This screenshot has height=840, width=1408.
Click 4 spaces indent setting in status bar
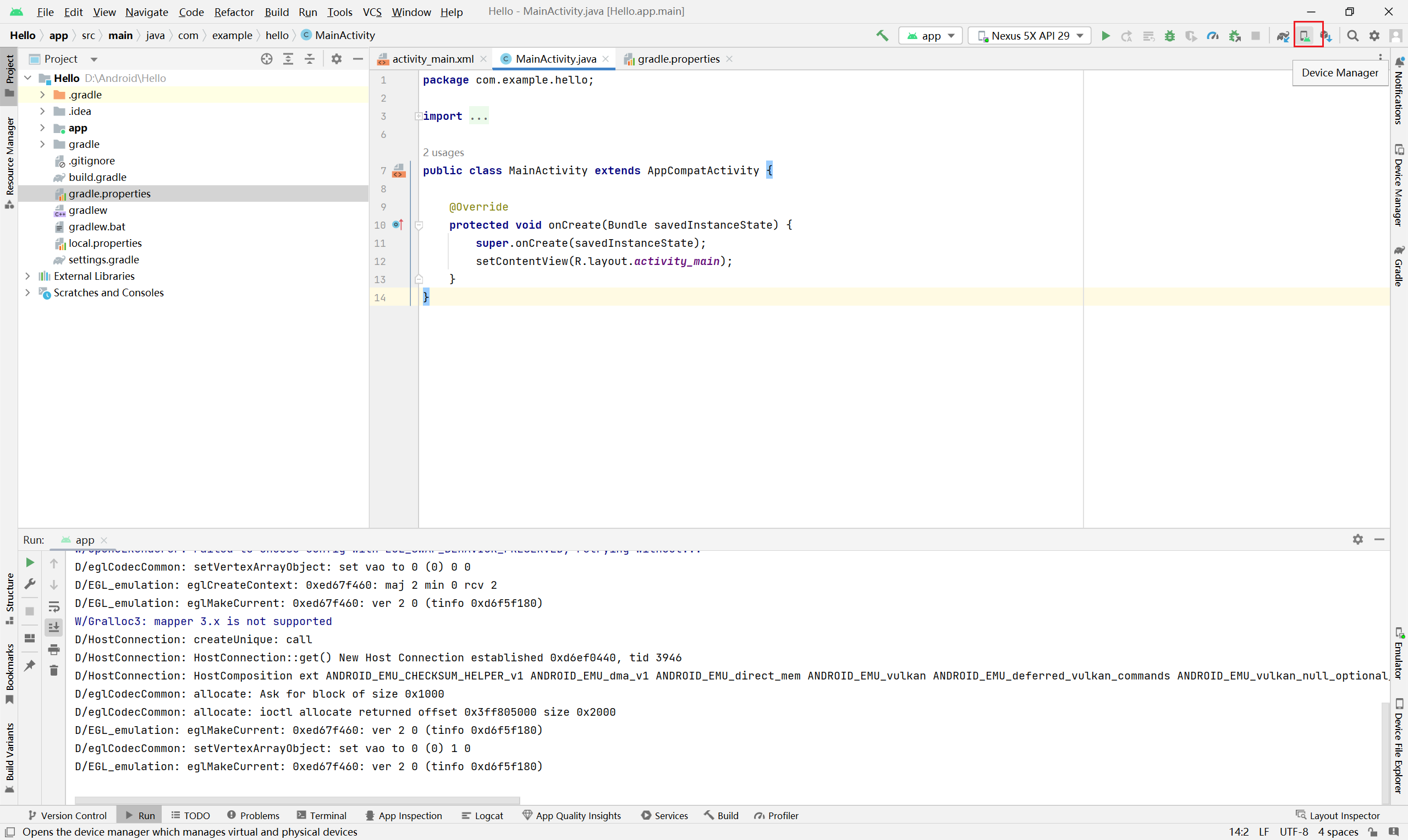1338,832
